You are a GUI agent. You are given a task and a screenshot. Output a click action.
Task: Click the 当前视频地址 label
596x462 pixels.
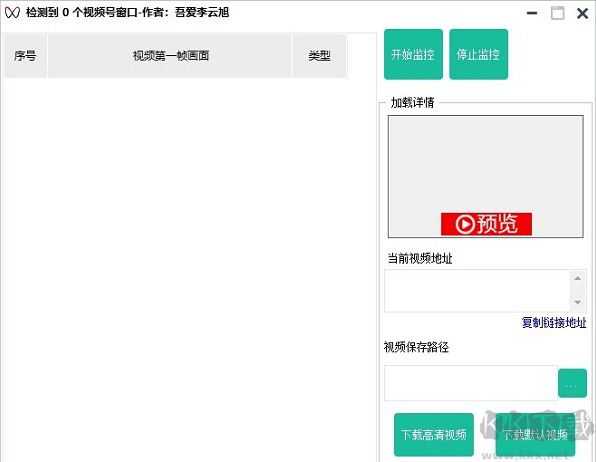pyautogui.click(x=420, y=259)
